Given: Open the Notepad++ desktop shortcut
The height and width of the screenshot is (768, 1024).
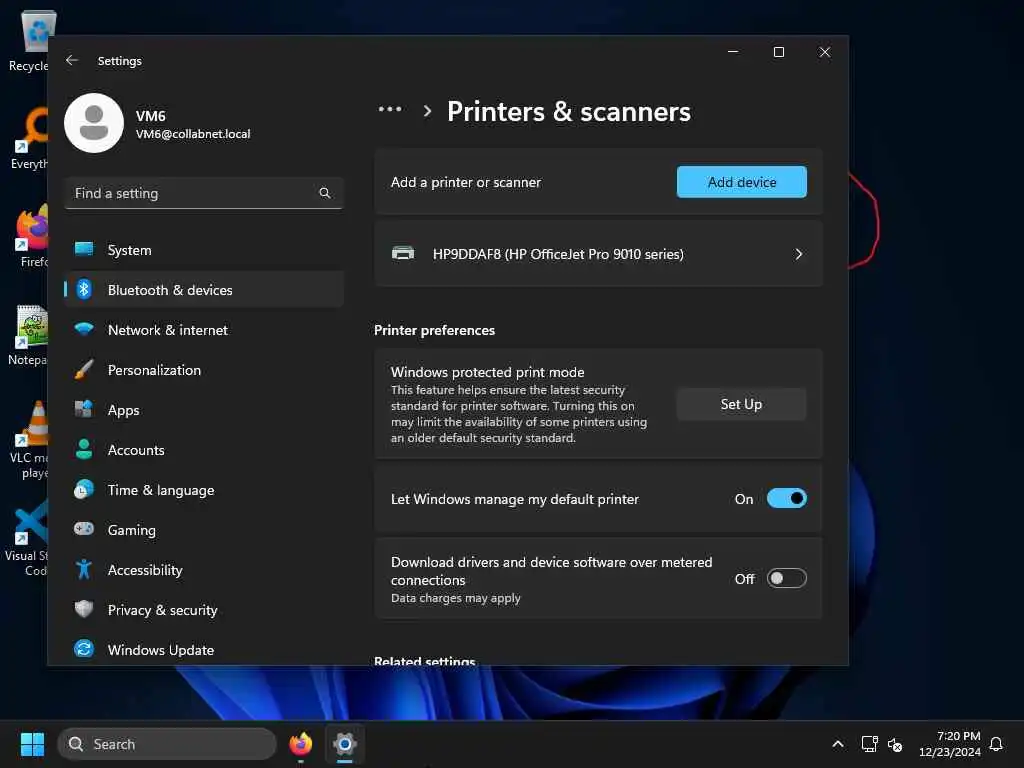Looking at the screenshot, I should 29,336.
